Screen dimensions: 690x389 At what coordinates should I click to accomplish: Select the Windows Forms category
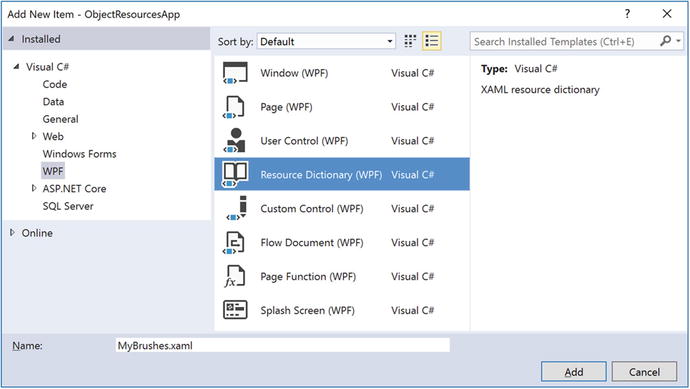coord(80,154)
